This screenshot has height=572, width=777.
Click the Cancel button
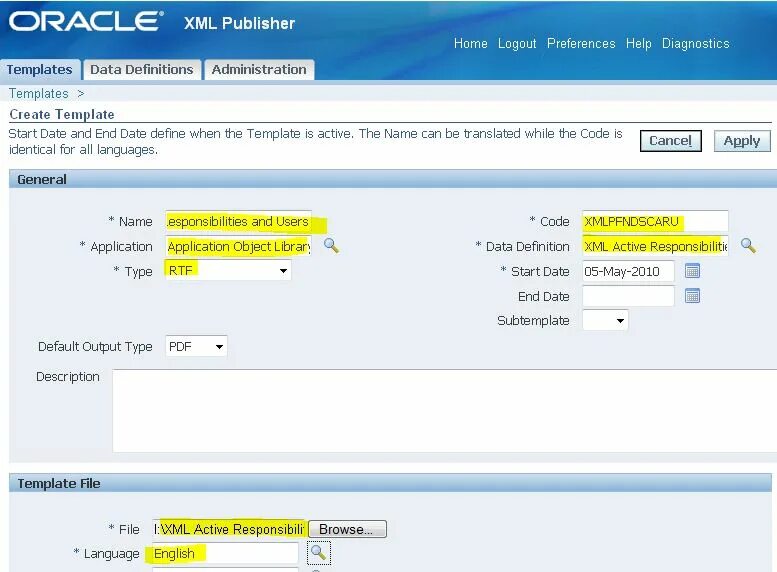coord(670,141)
